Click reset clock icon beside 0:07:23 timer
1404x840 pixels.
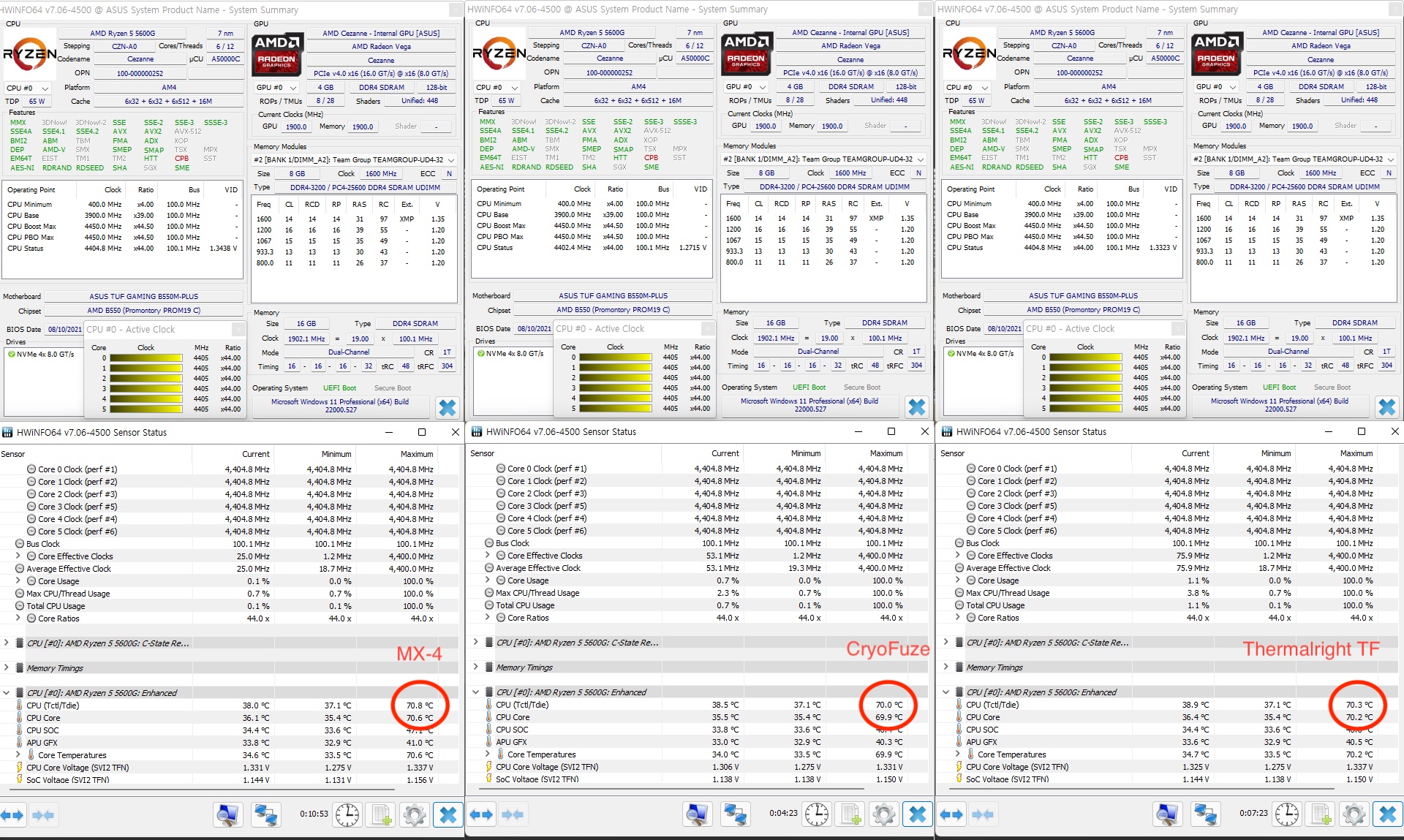1287,813
